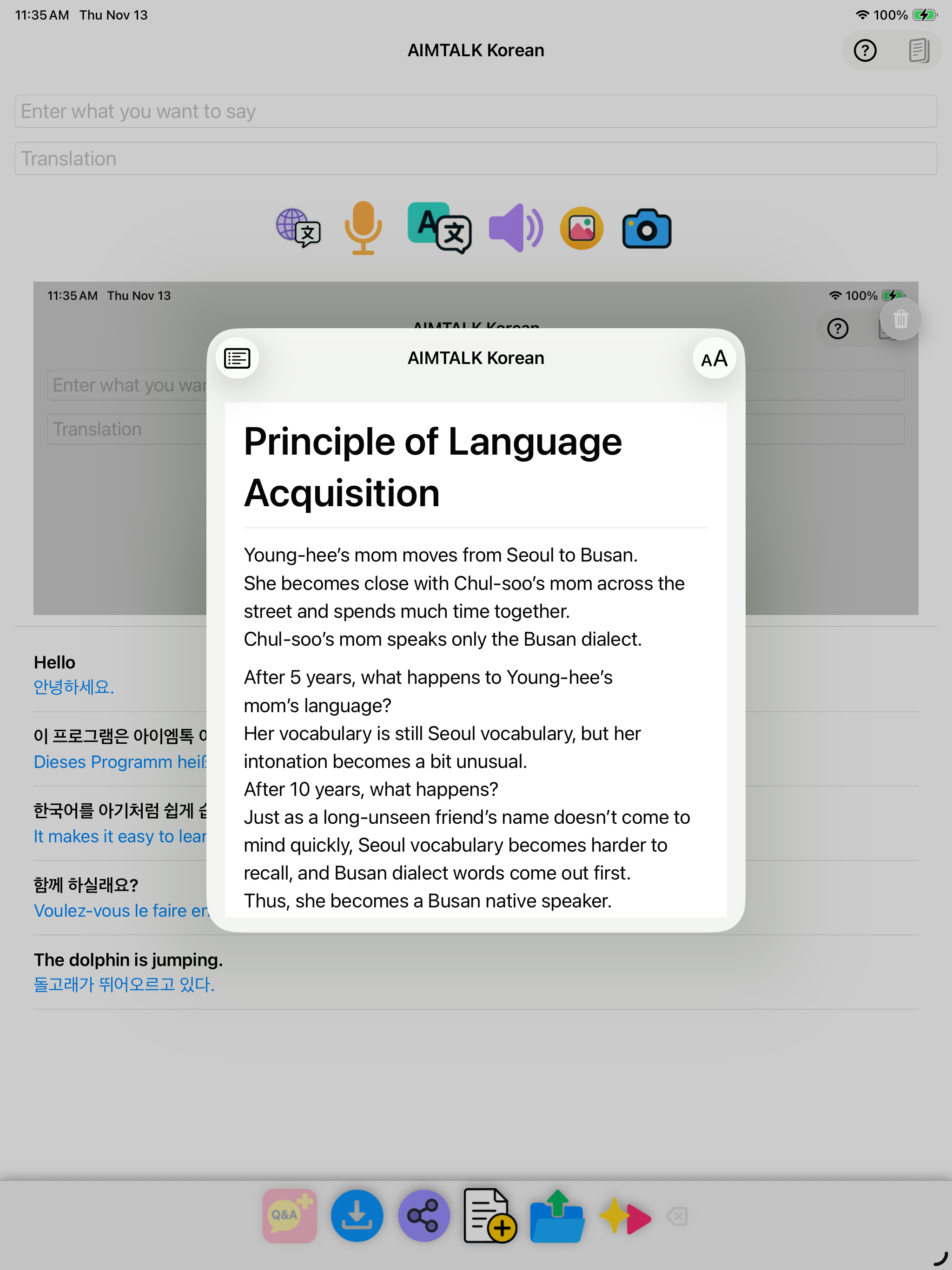This screenshot has height=1270, width=952.
Task: Tap the blue download icon in bottom toolbar
Action: pos(357,1216)
